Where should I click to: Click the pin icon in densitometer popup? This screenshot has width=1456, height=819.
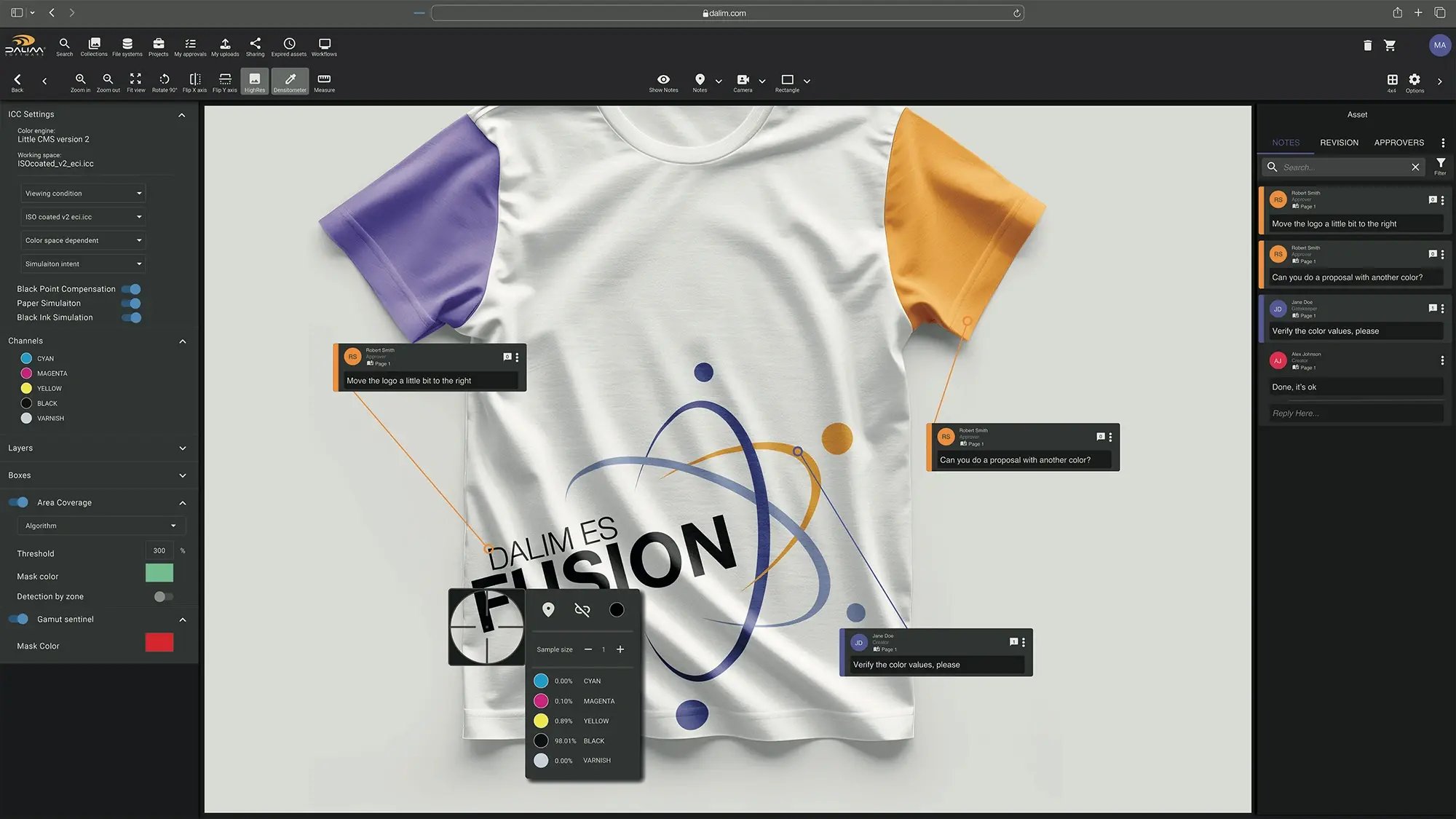(548, 609)
